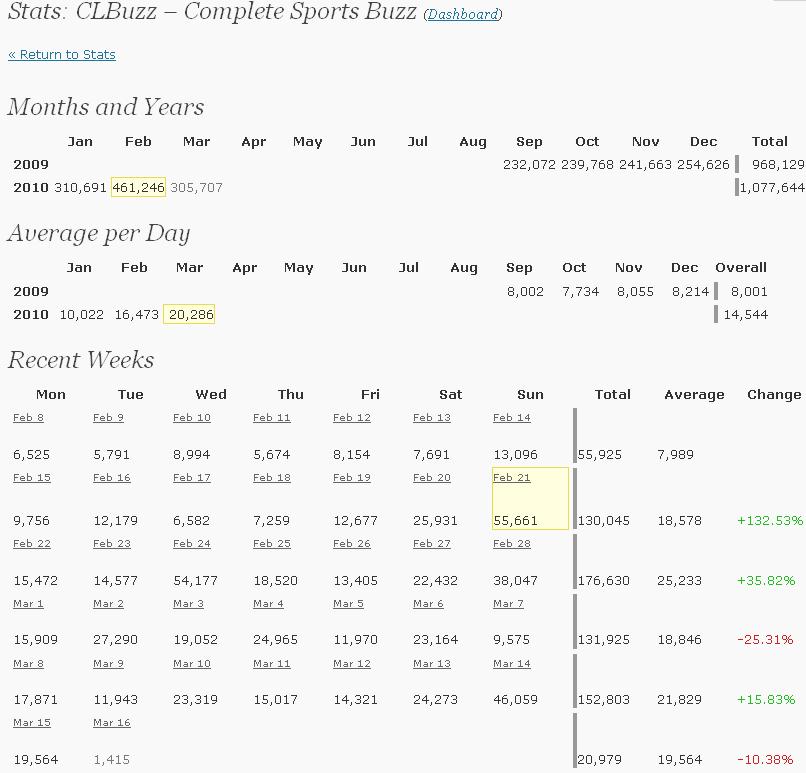Select the Feb 21 date link
The image size is (806, 773).
pyautogui.click(x=512, y=478)
